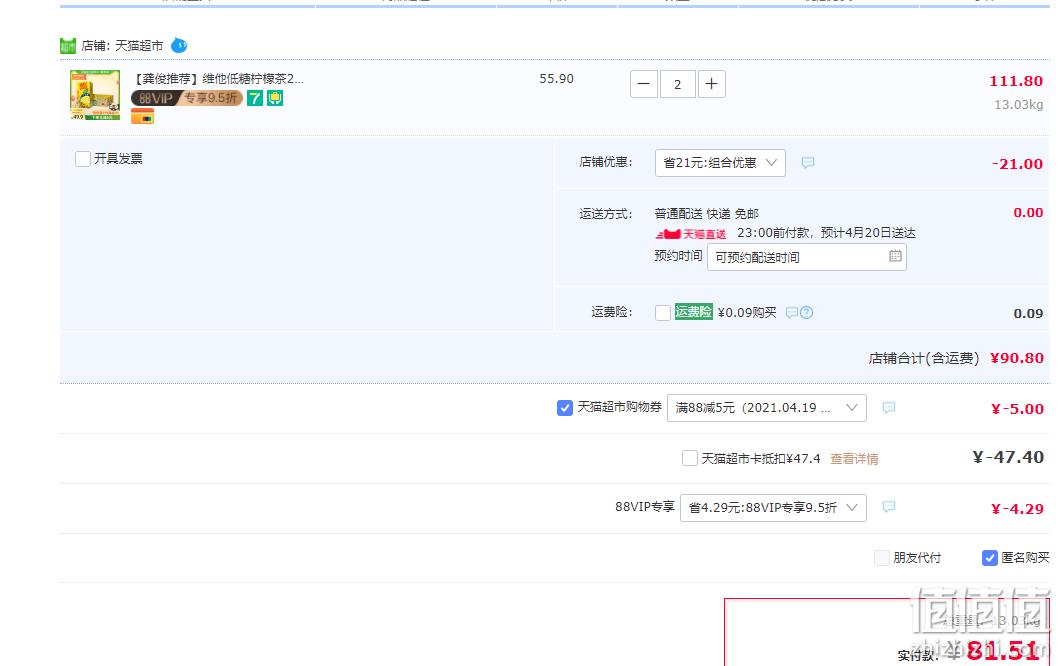Click comment icon beside 88VIP专享 dropdown
1060x666 pixels.
click(889, 507)
